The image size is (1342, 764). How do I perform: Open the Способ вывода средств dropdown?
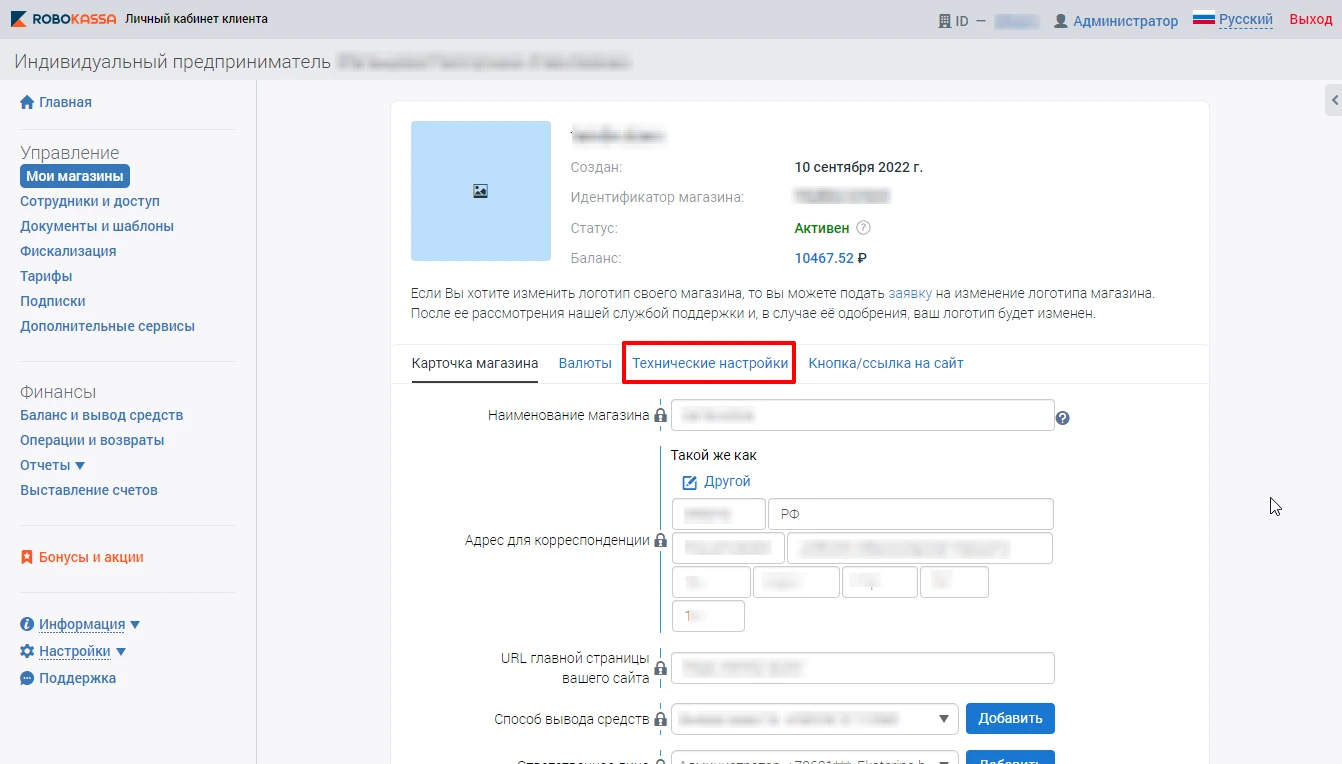pyautogui.click(x=815, y=718)
